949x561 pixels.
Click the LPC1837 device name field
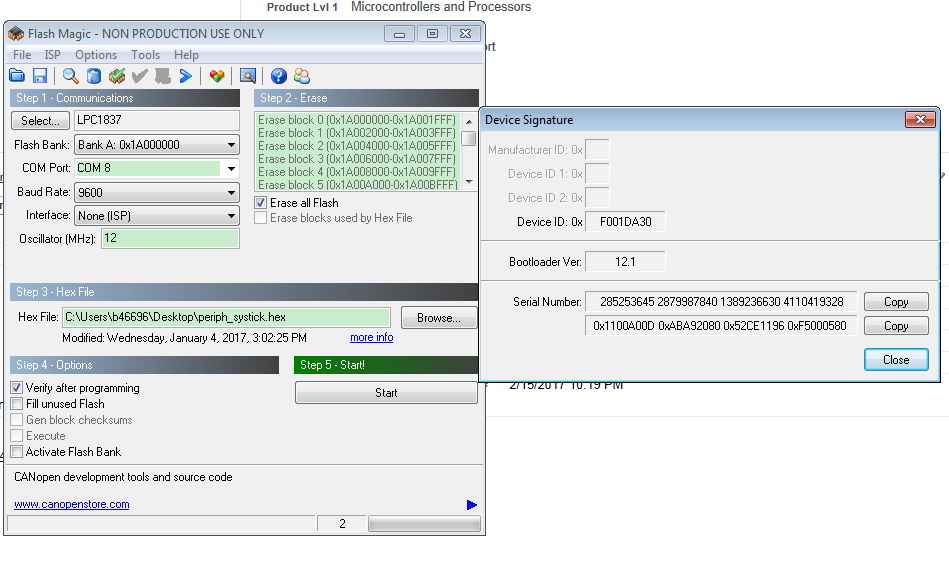pyautogui.click(x=157, y=120)
